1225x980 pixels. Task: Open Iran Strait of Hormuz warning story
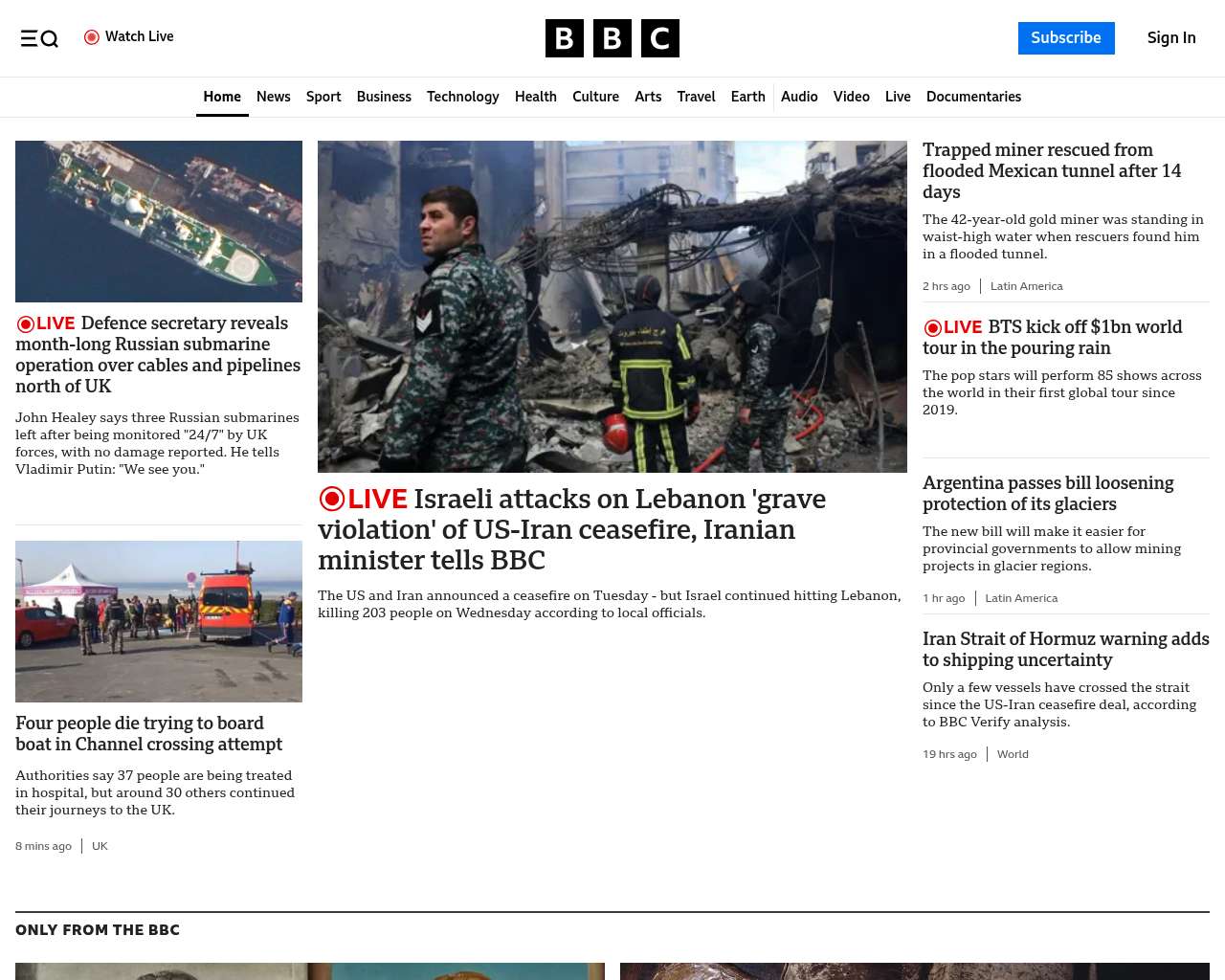click(1066, 650)
